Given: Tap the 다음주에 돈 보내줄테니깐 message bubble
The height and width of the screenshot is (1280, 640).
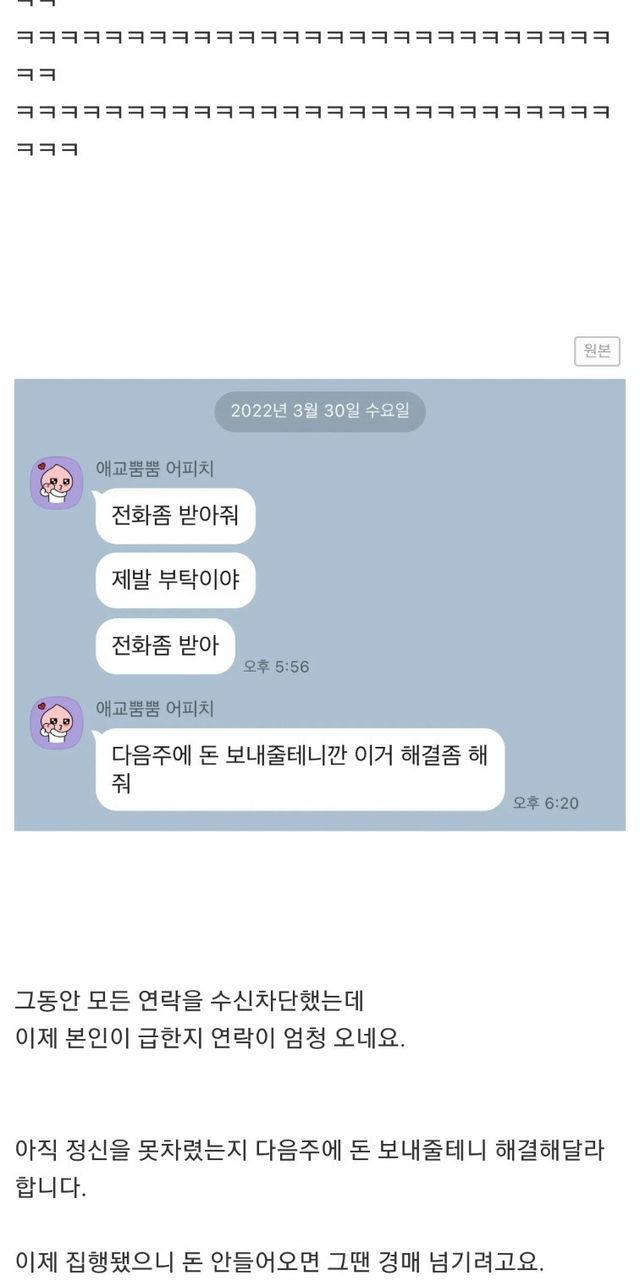Looking at the screenshot, I should pos(300,769).
